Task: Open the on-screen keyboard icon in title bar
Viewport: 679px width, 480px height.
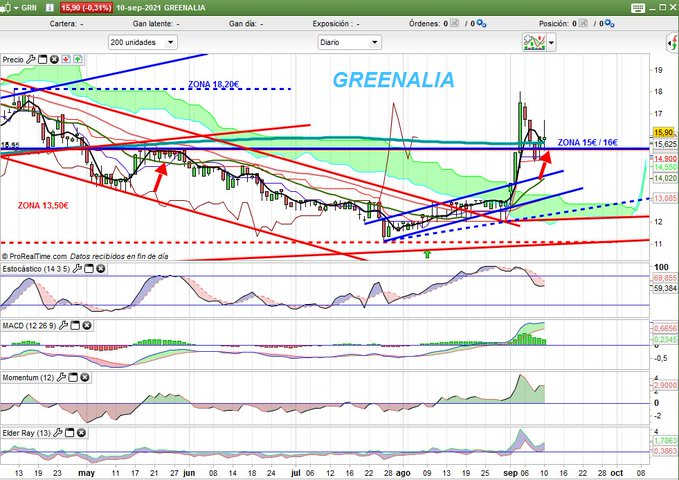Action: pos(637,8)
